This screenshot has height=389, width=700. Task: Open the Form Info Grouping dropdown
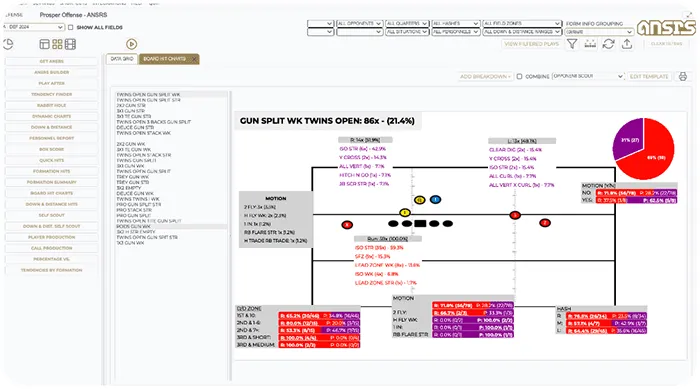(x=599, y=32)
